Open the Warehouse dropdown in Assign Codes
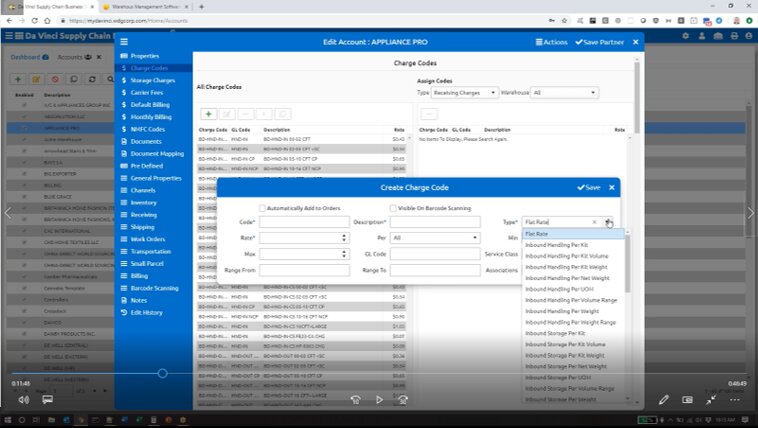 [565, 93]
